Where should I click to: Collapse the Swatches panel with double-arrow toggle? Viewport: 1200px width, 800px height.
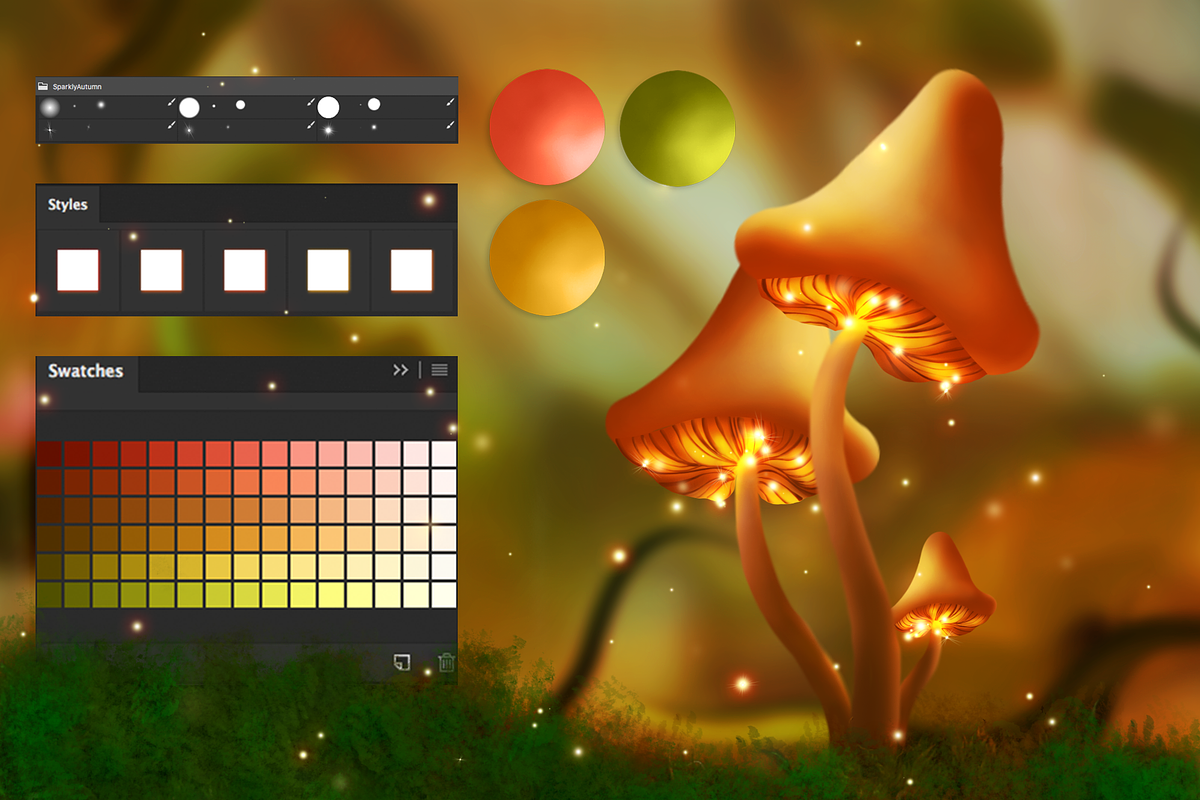pos(399,369)
